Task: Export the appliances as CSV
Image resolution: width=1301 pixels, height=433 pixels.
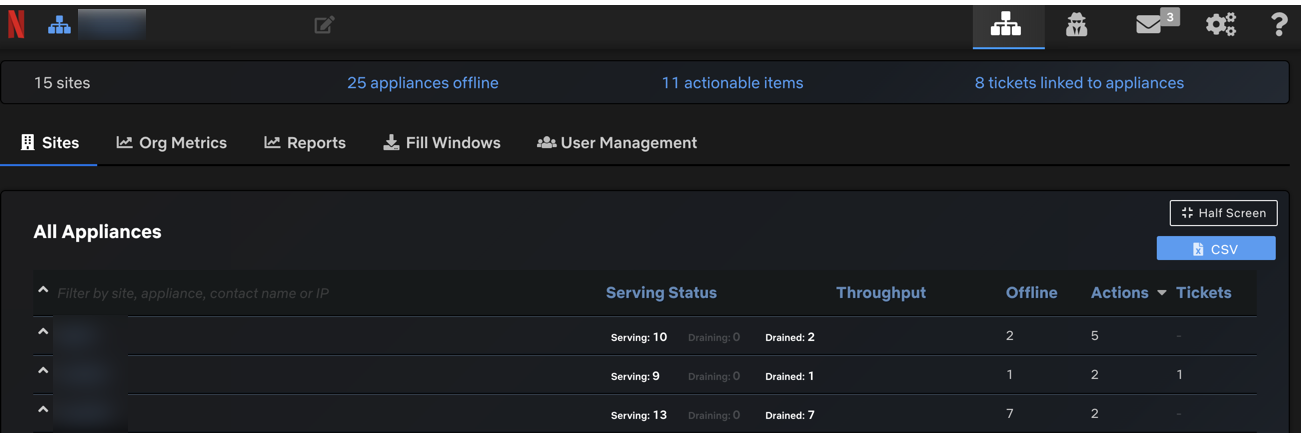Action: (1215, 249)
